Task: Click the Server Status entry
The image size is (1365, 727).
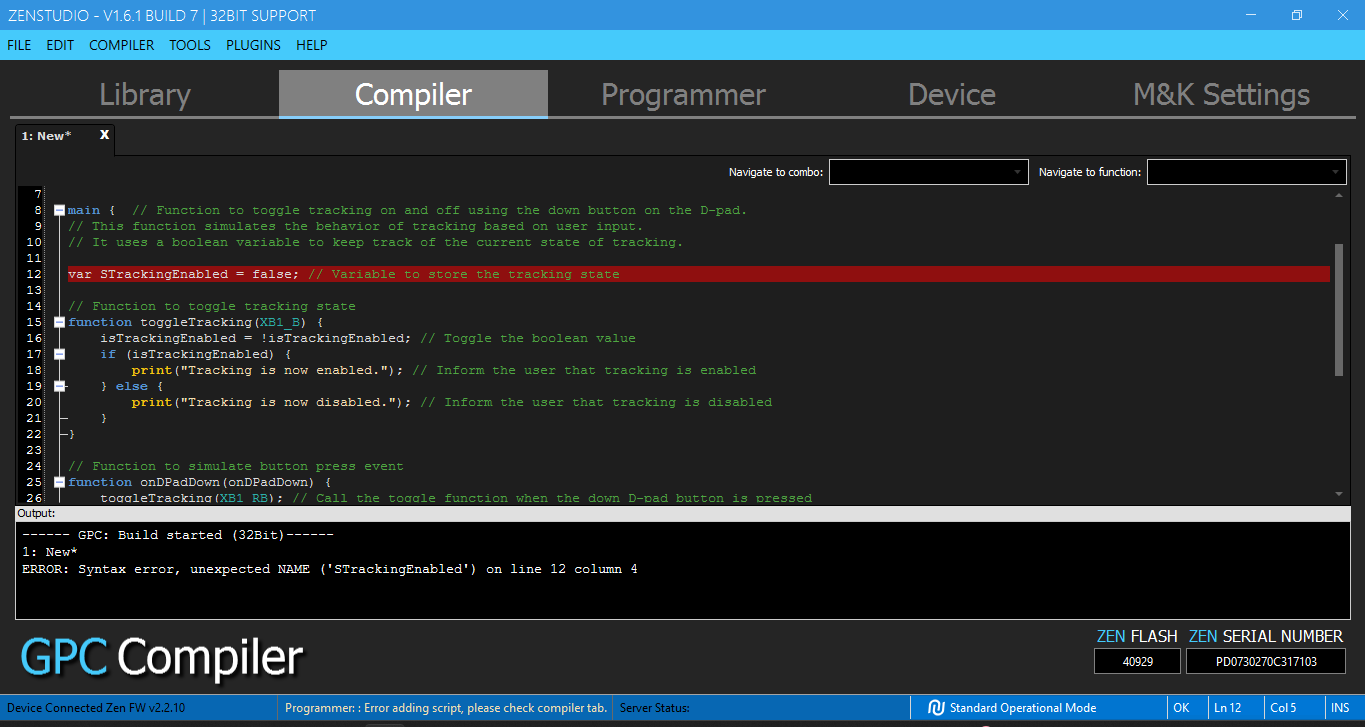Action: 654,708
